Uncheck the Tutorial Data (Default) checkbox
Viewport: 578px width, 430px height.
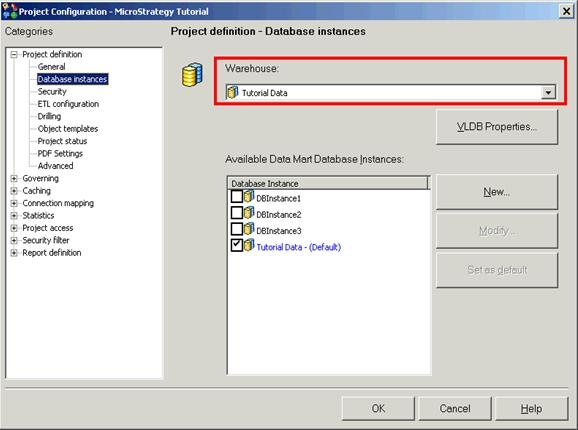click(236, 245)
